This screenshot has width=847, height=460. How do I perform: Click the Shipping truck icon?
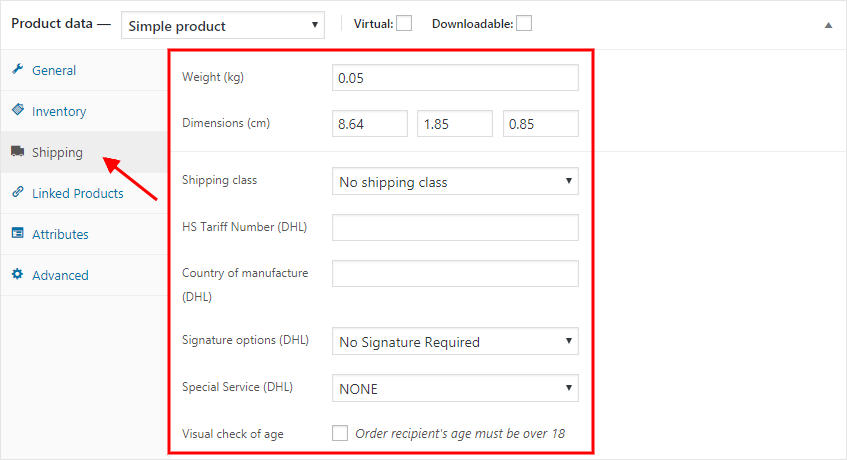(18, 151)
